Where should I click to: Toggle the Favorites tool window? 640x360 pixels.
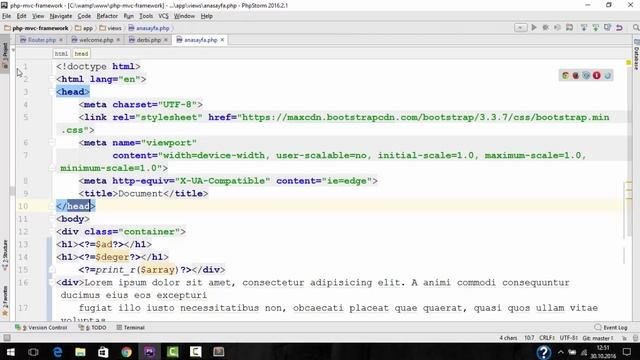click(x=4, y=300)
